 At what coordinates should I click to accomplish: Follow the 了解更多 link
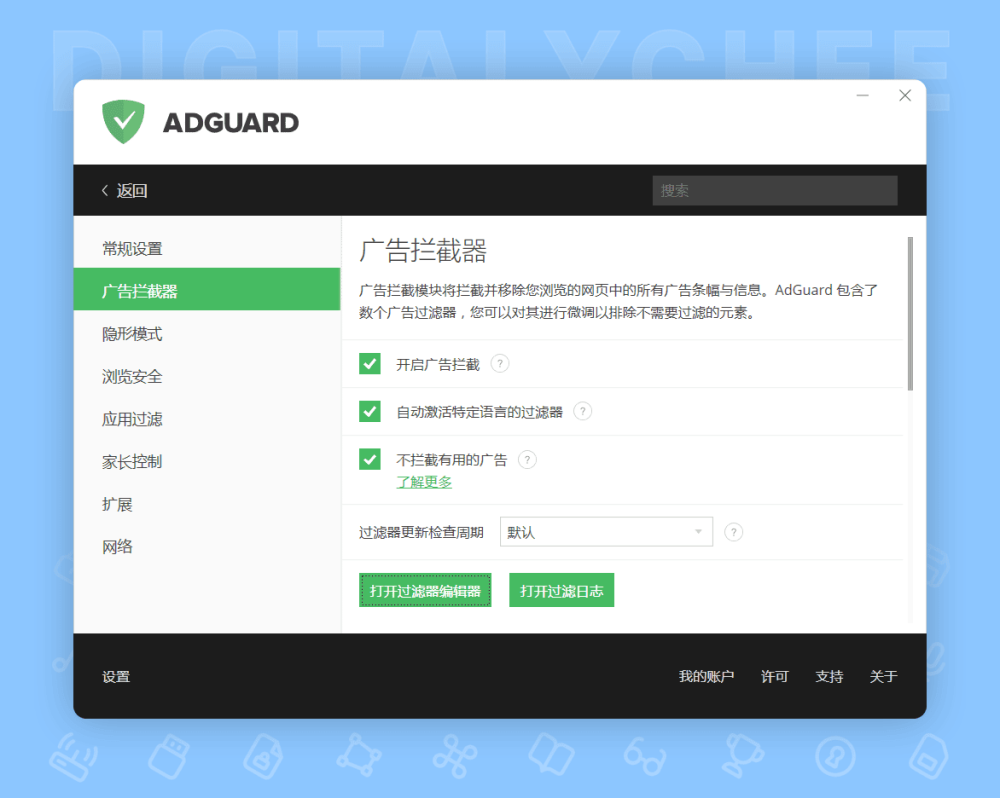(x=424, y=482)
